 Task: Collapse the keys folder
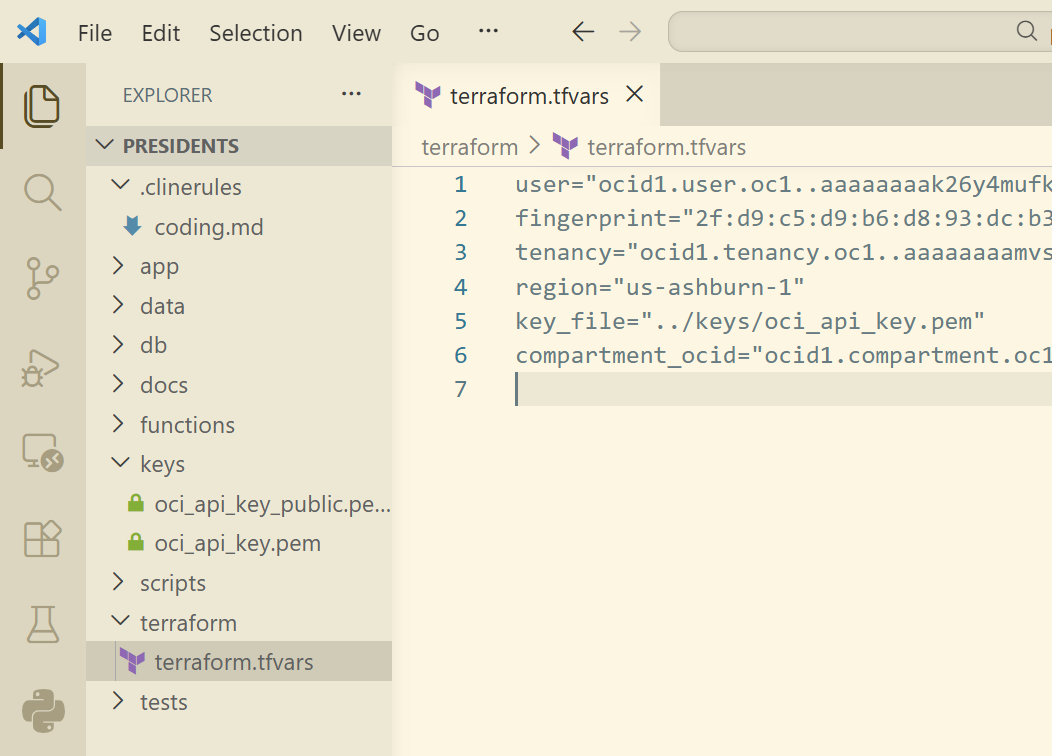162,464
